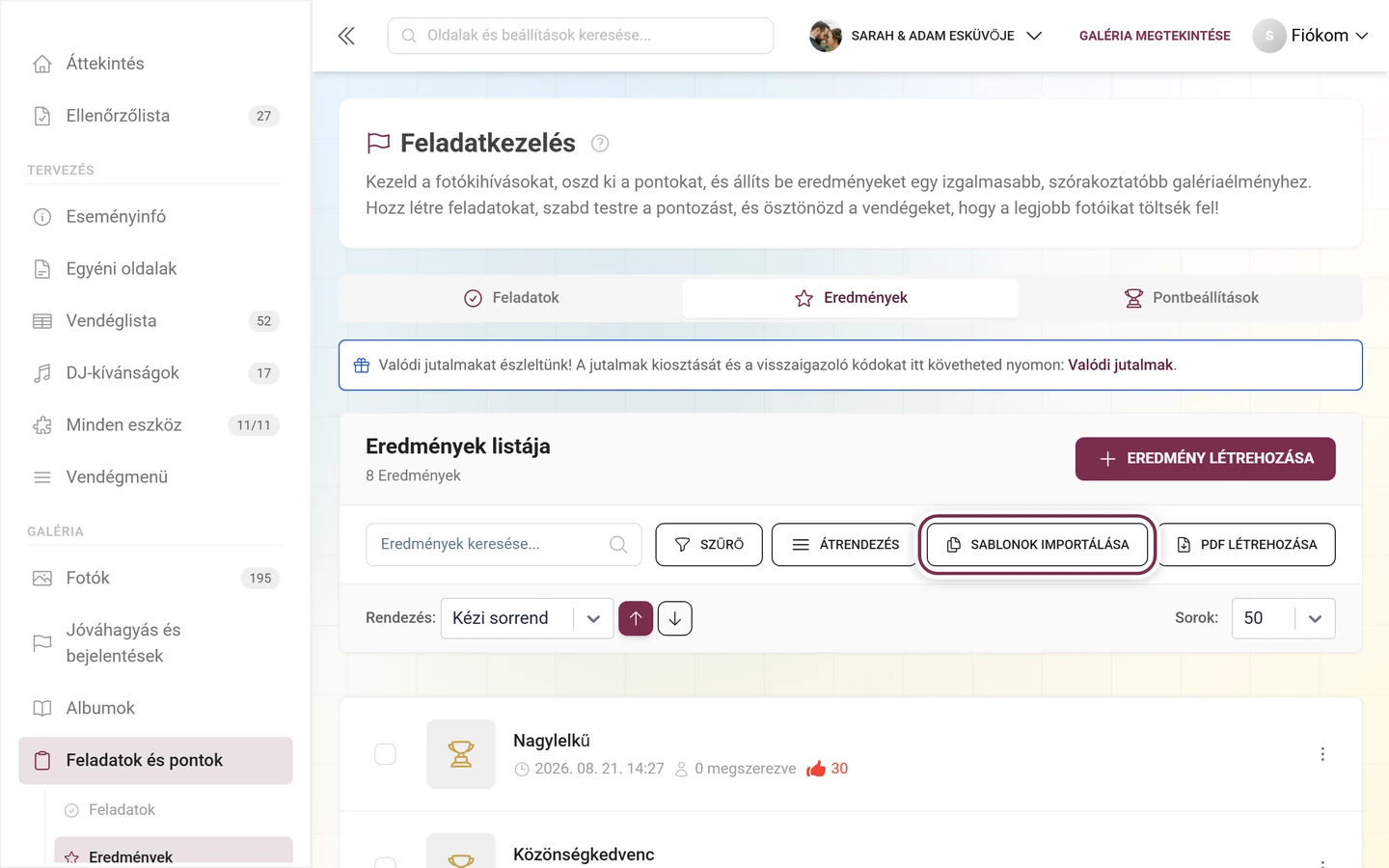Click the help question mark beside Feladatkezelés
The image size is (1389, 868).
(600, 144)
